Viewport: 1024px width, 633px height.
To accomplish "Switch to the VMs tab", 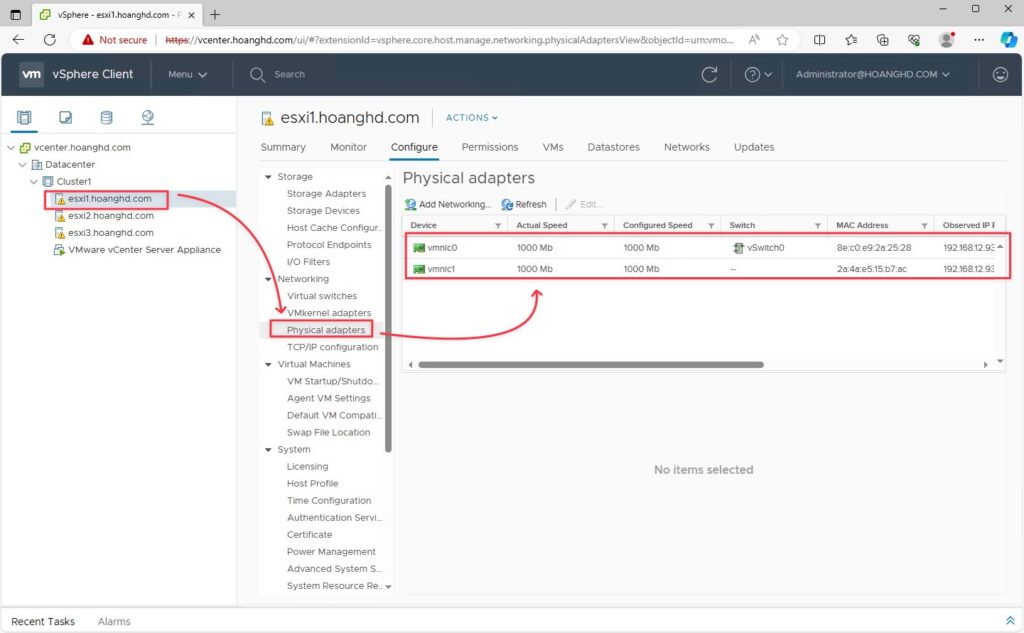I will 552,147.
